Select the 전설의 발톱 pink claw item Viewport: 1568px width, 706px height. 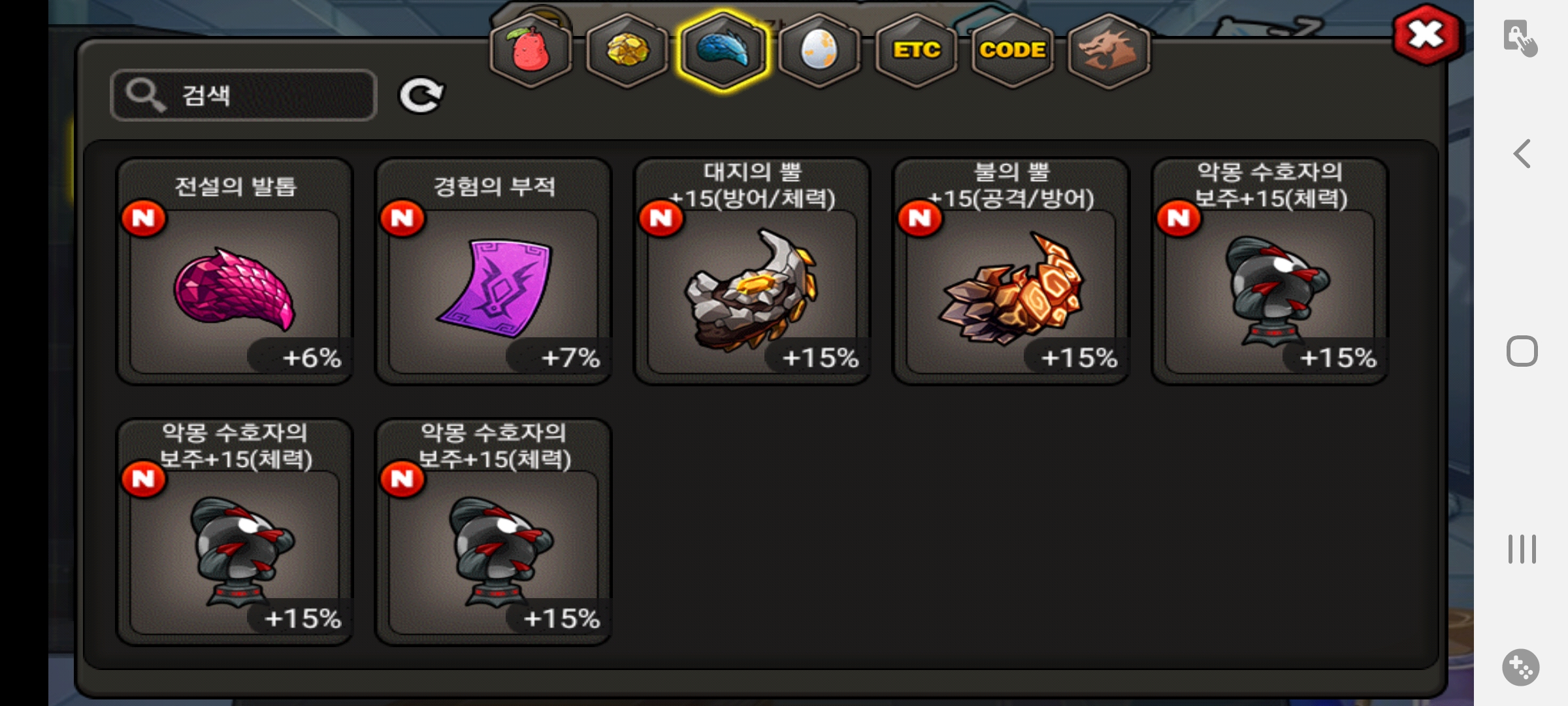point(235,271)
